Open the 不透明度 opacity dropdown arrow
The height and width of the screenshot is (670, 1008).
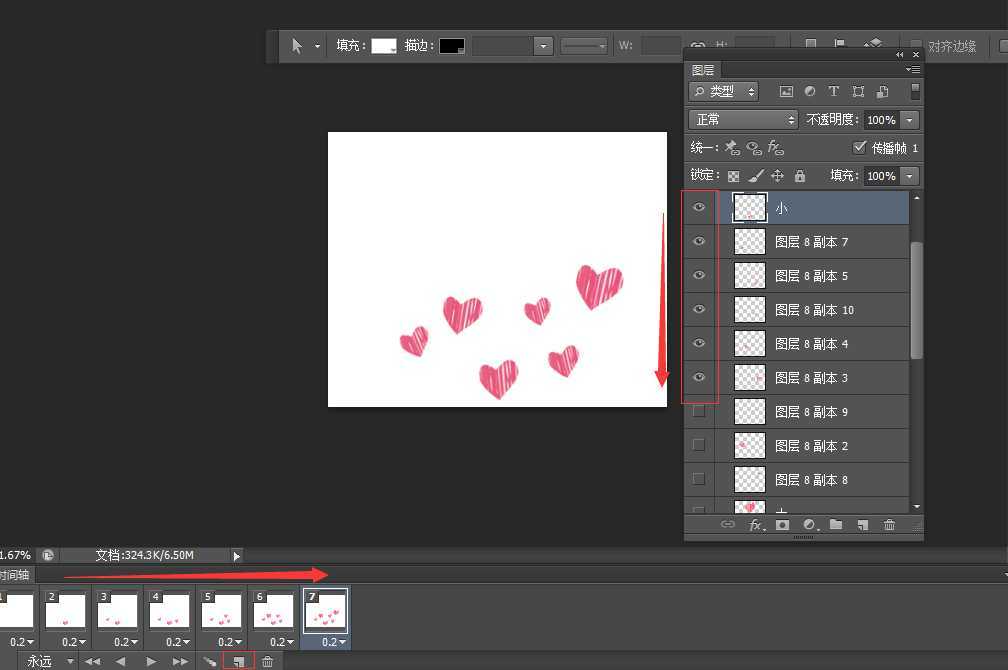click(x=909, y=119)
